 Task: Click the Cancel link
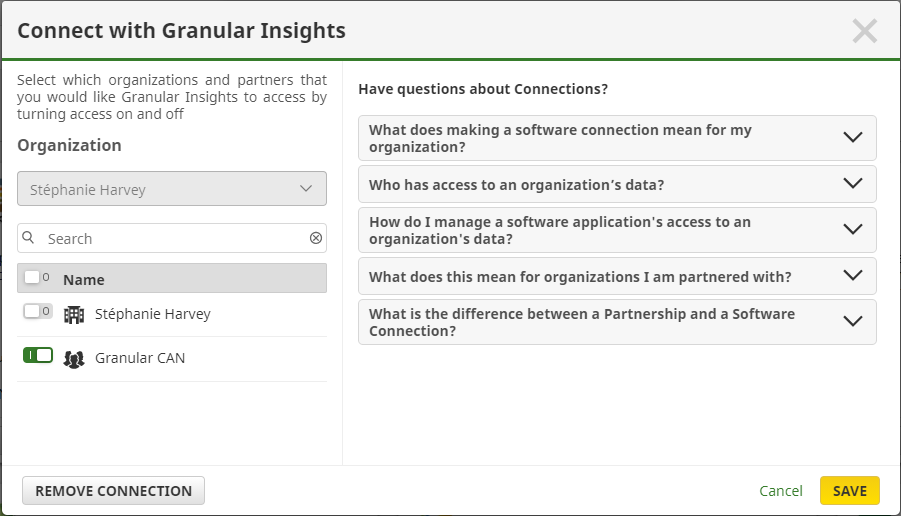(x=780, y=491)
